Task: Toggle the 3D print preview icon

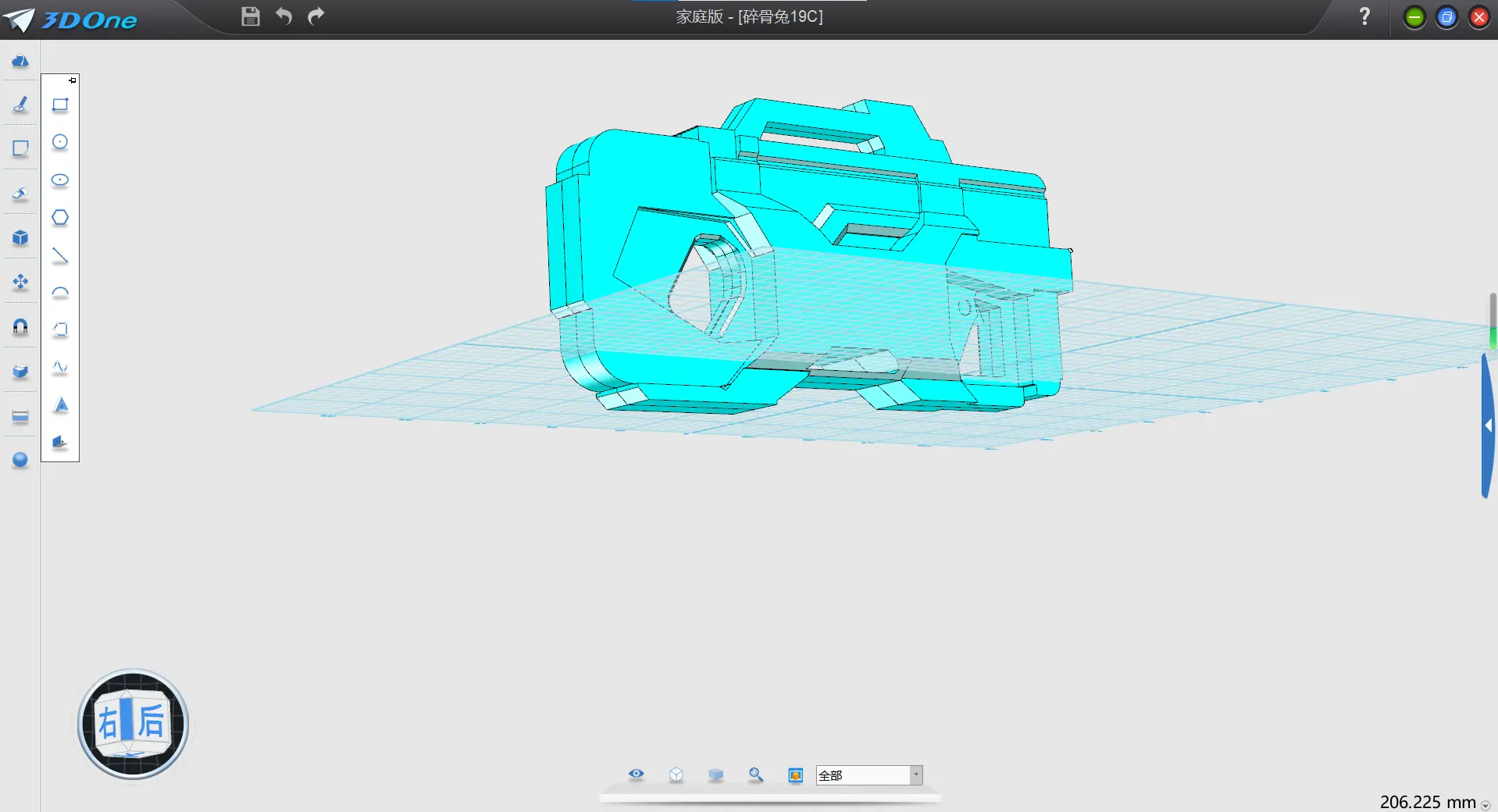Action: (x=796, y=775)
